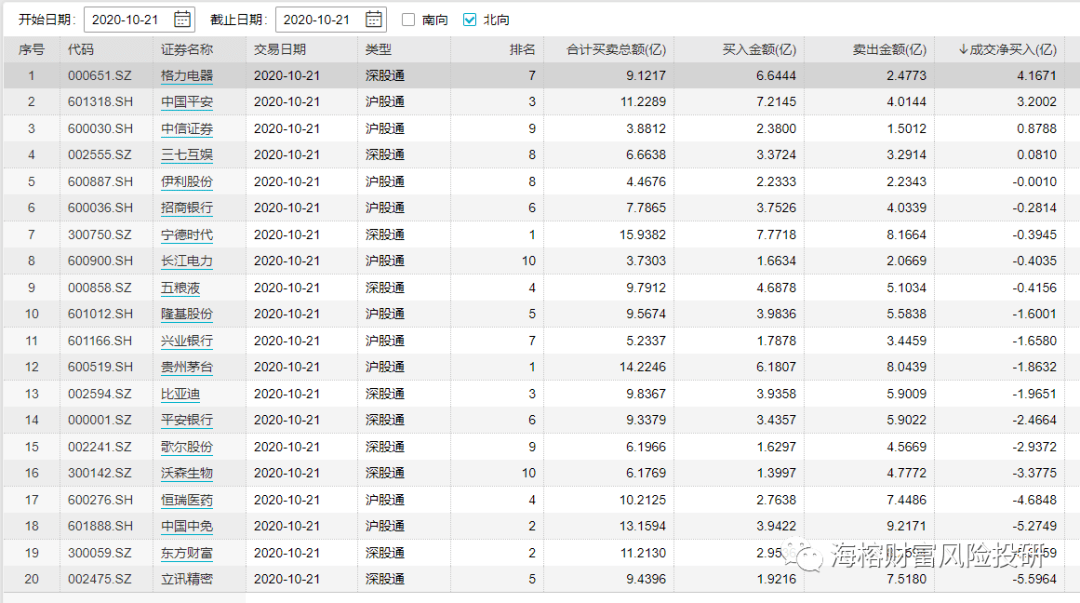Open 格力电器 stock link
Viewport: 1080px width, 603px height.
[187, 76]
